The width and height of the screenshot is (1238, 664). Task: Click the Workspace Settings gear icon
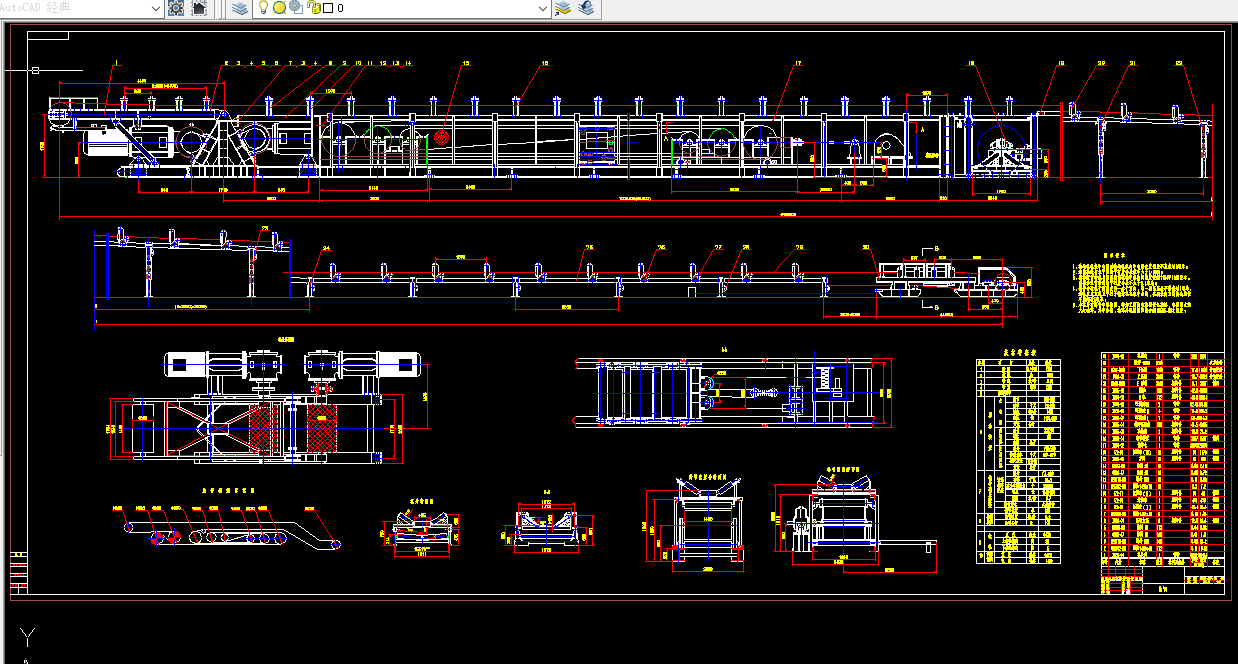click(176, 8)
